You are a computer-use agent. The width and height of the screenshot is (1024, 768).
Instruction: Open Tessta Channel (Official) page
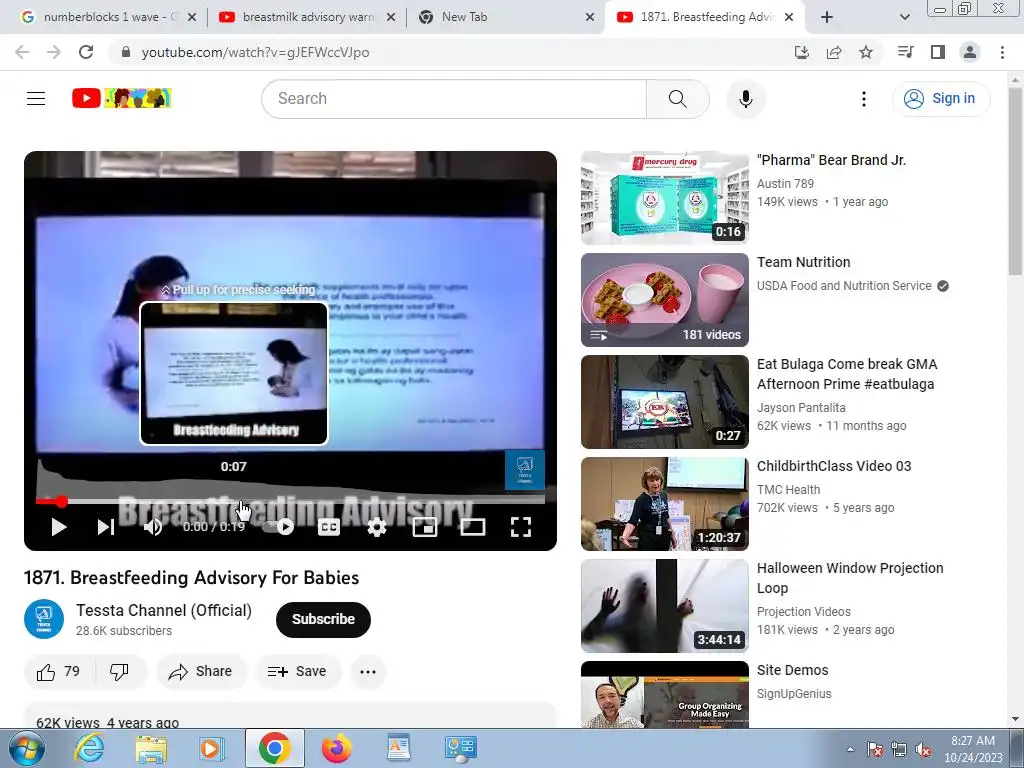pyautogui.click(x=164, y=610)
